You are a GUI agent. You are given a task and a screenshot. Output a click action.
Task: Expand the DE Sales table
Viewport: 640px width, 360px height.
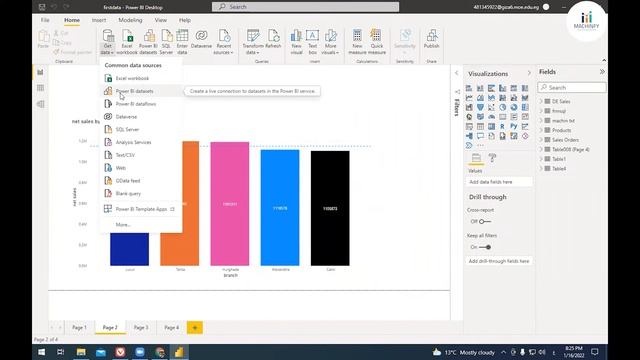(x=541, y=101)
